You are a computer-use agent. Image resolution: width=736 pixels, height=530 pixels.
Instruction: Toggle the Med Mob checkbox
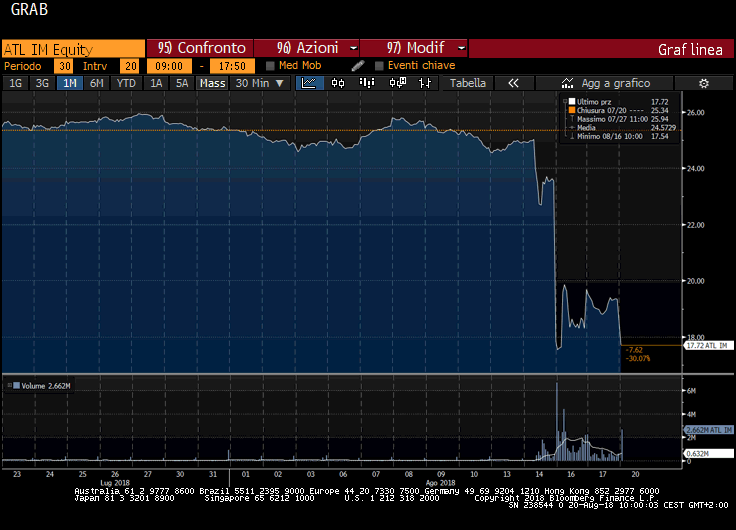pyautogui.click(x=270, y=66)
